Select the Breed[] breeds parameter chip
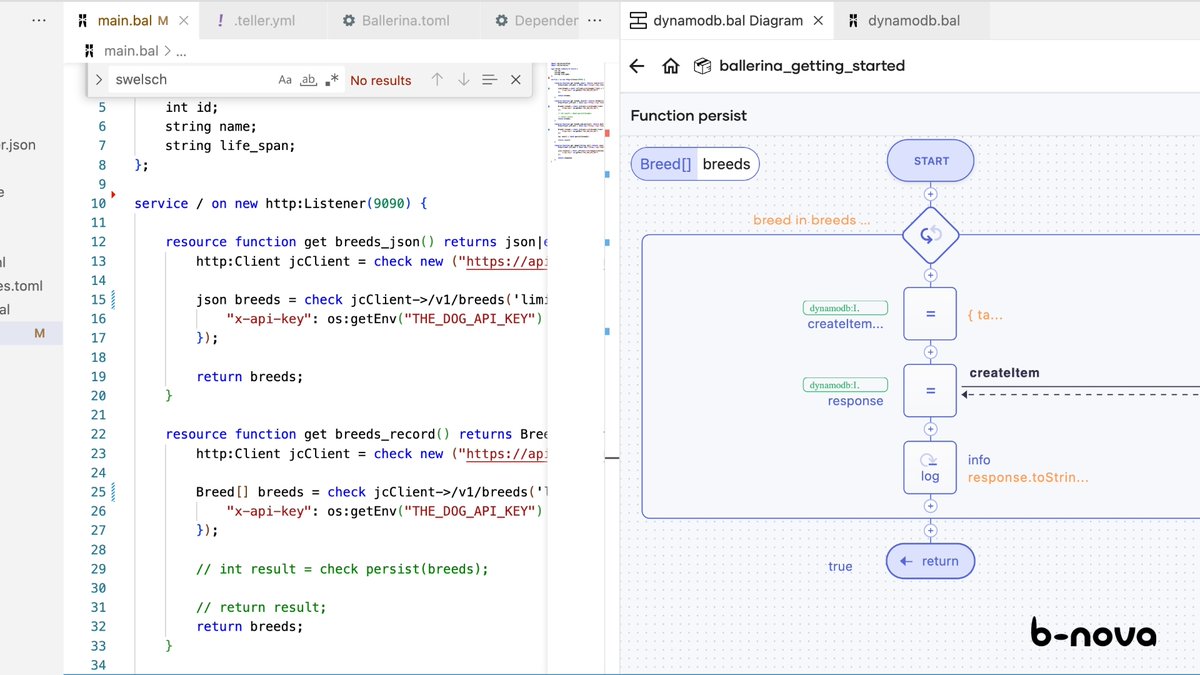The height and width of the screenshot is (675, 1200). pos(694,164)
